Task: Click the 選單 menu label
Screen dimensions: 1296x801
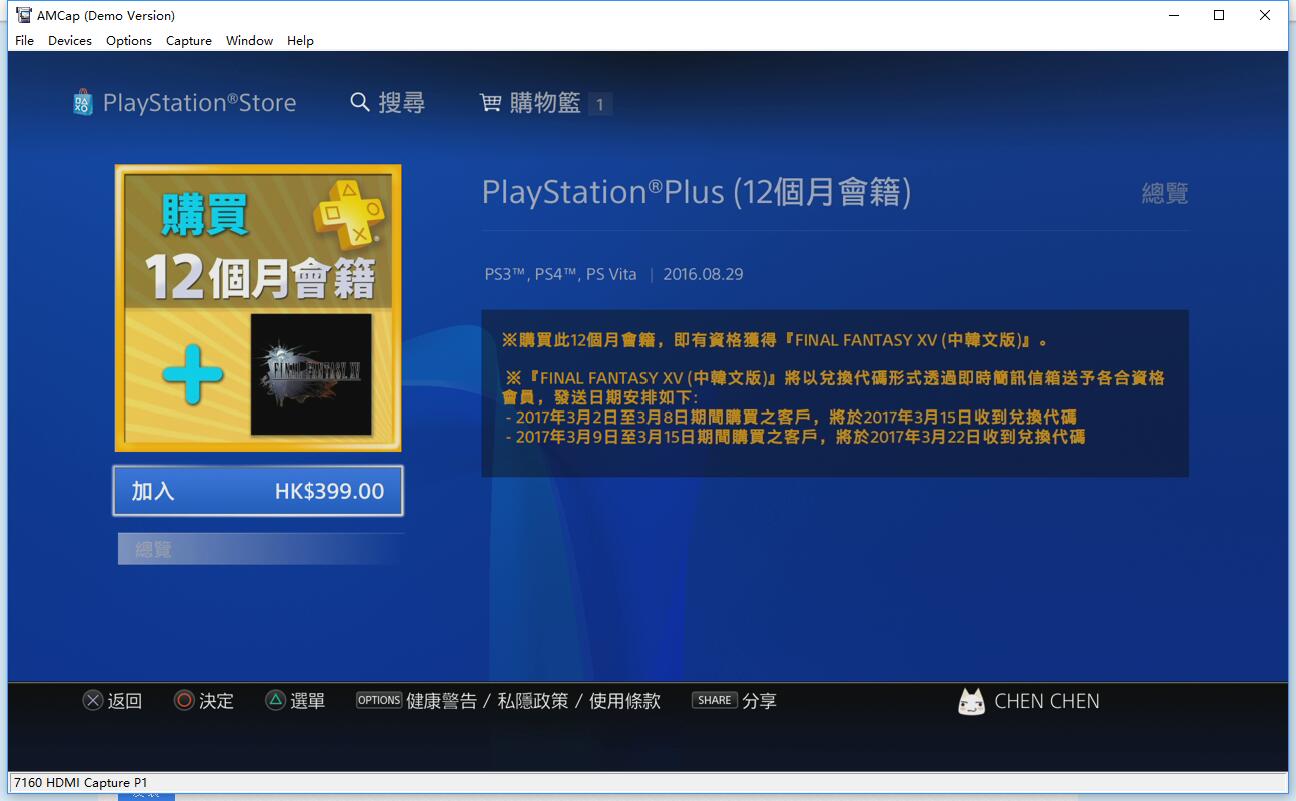Action: pos(307,701)
